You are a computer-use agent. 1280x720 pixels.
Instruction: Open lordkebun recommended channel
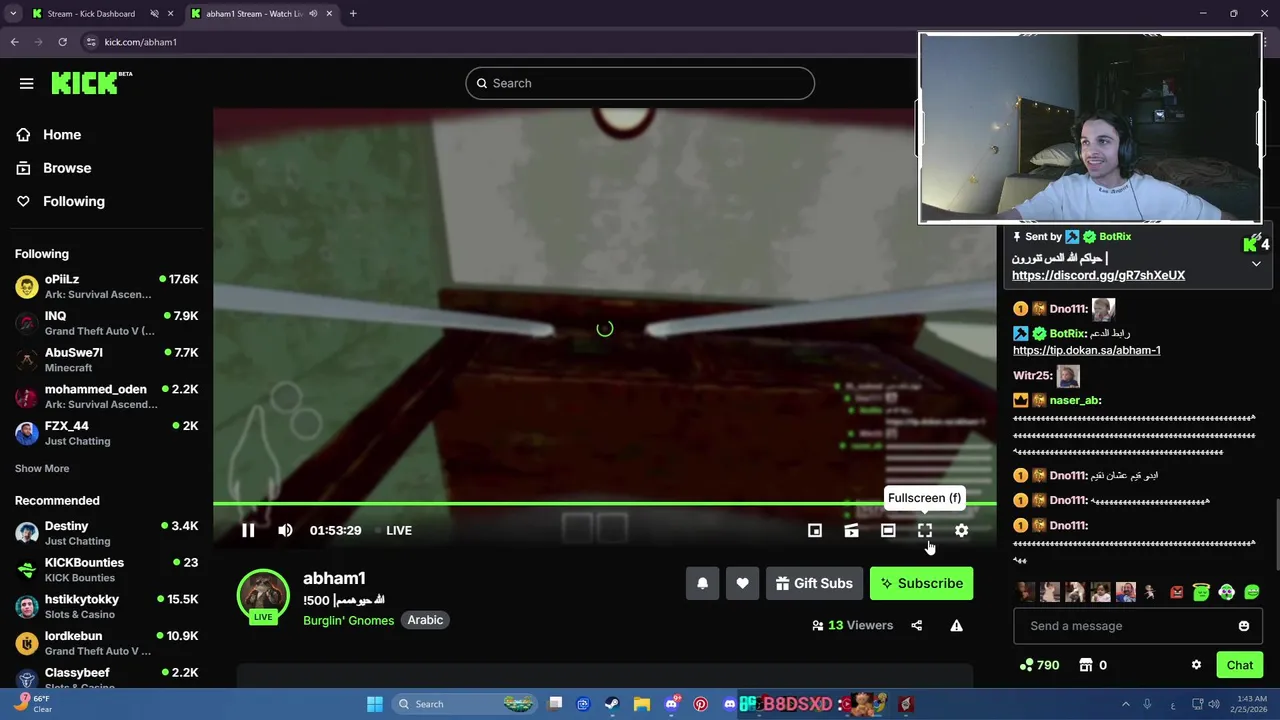tap(106, 643)
